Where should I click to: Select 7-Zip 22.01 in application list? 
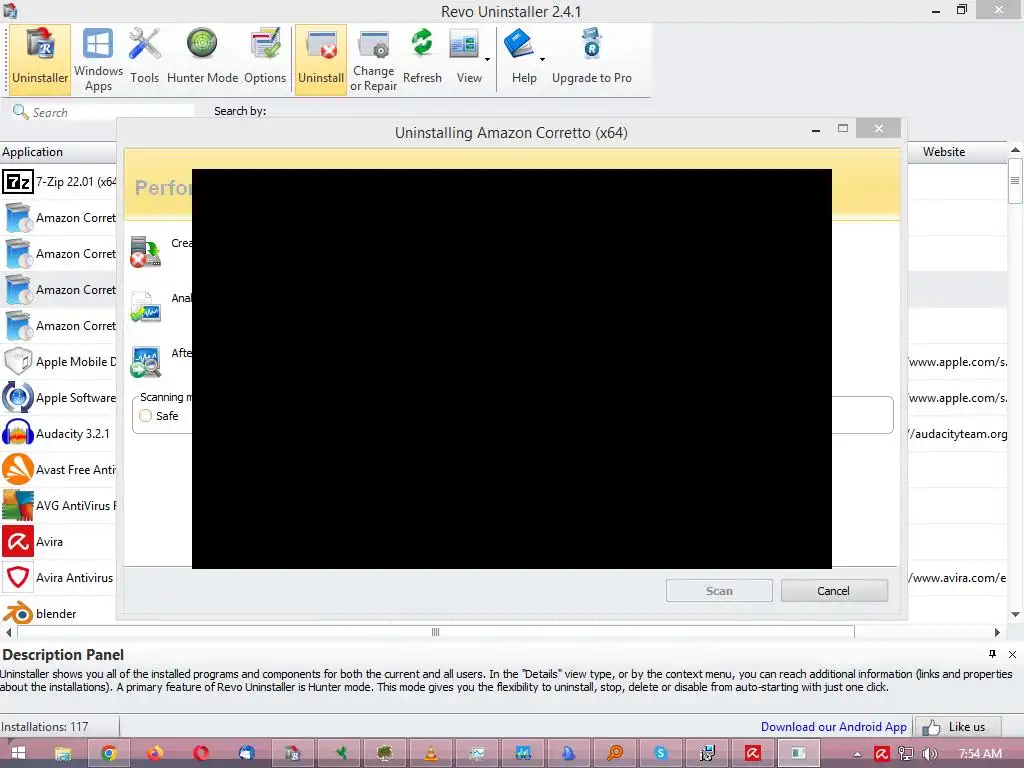tap(59, 182)
